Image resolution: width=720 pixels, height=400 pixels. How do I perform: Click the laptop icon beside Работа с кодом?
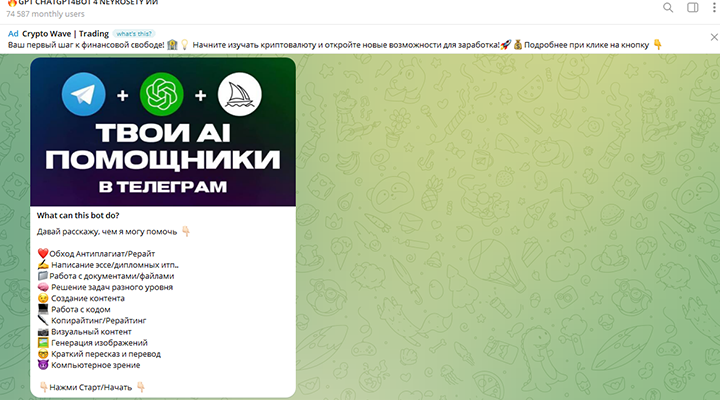tap(43, 310)
